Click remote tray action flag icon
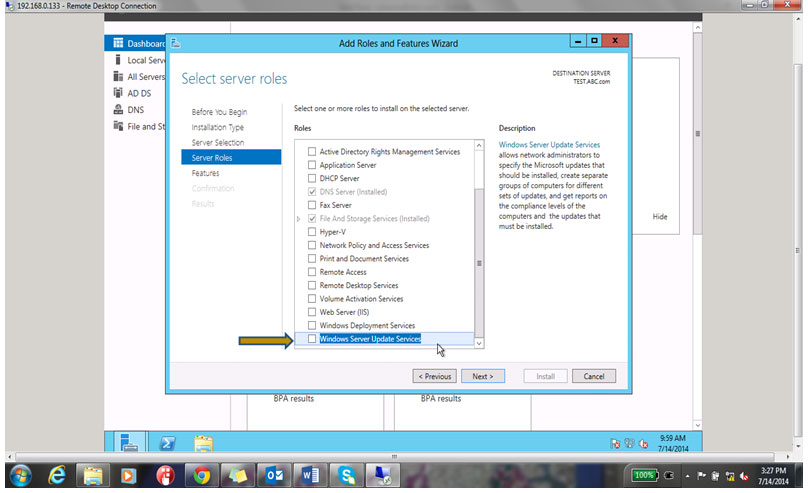The height and width of the screenshot is (493, 808). point(615,444)
